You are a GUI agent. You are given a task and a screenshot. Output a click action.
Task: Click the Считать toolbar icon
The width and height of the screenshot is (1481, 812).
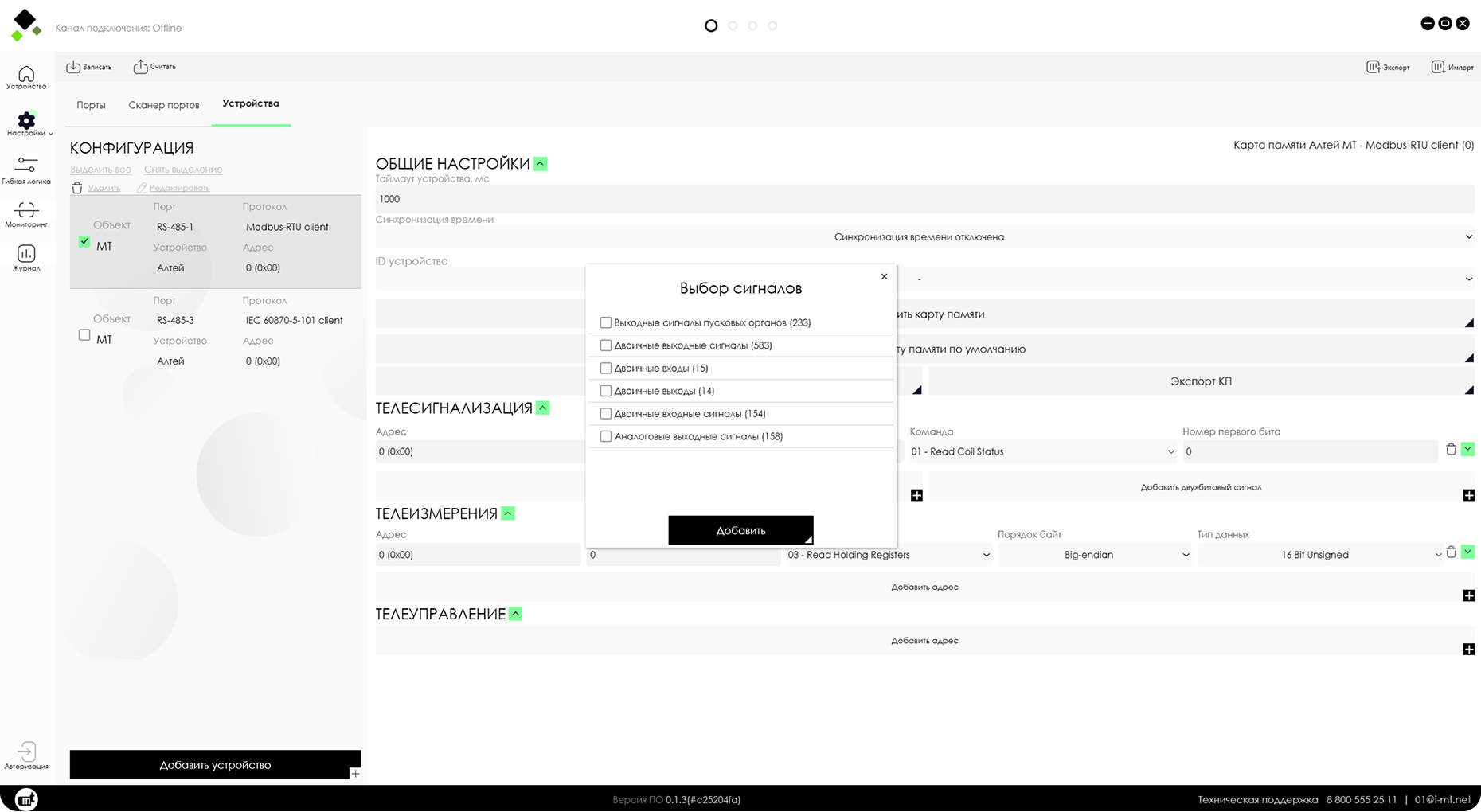tap(140, 67)
